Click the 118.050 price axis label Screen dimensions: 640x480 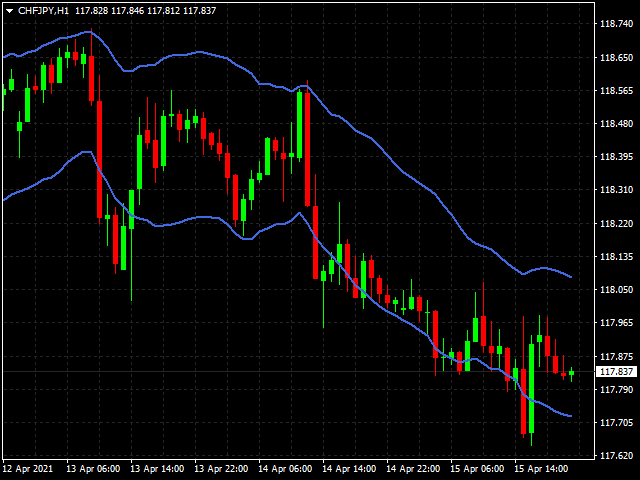[x=616, y=290]
